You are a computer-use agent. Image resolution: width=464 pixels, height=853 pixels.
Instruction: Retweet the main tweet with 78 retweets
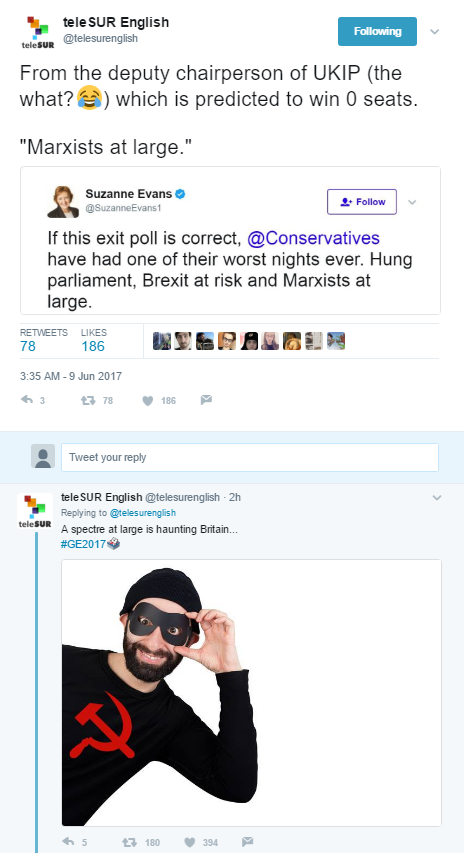pos(88,400)
